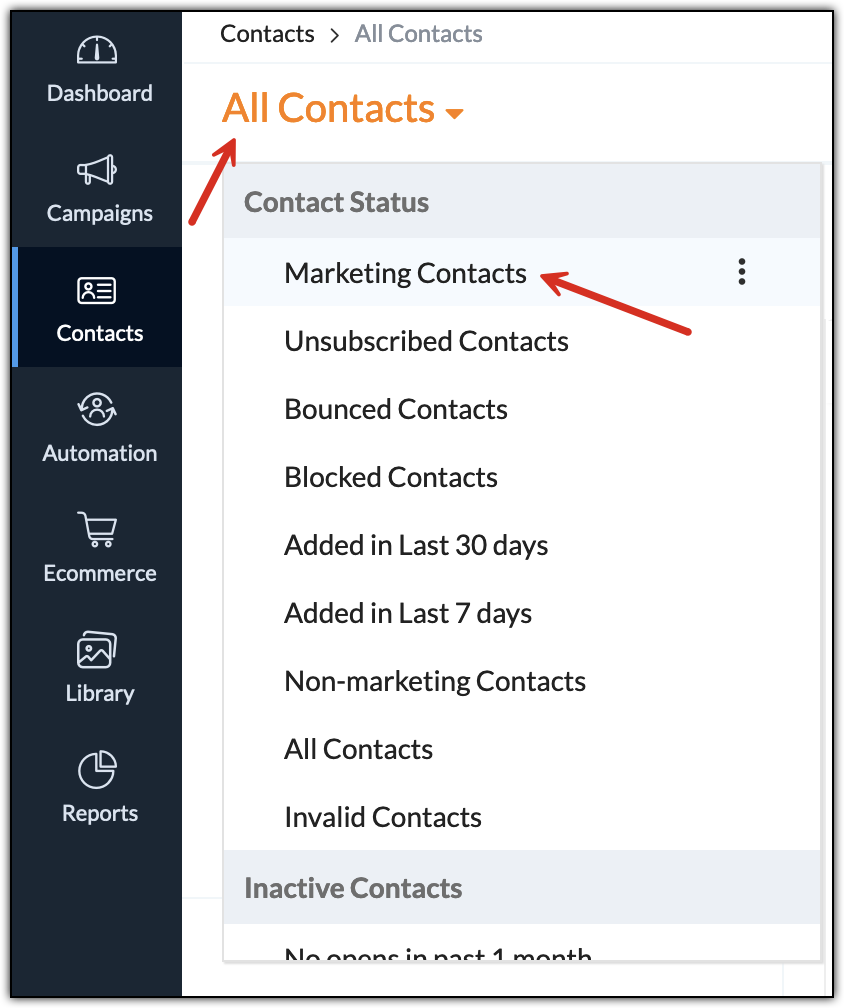Pick Blocked Contacts from dropdown
This screenshot has height=1008, width=844.
pyautogui.click(x=391, y=477)
